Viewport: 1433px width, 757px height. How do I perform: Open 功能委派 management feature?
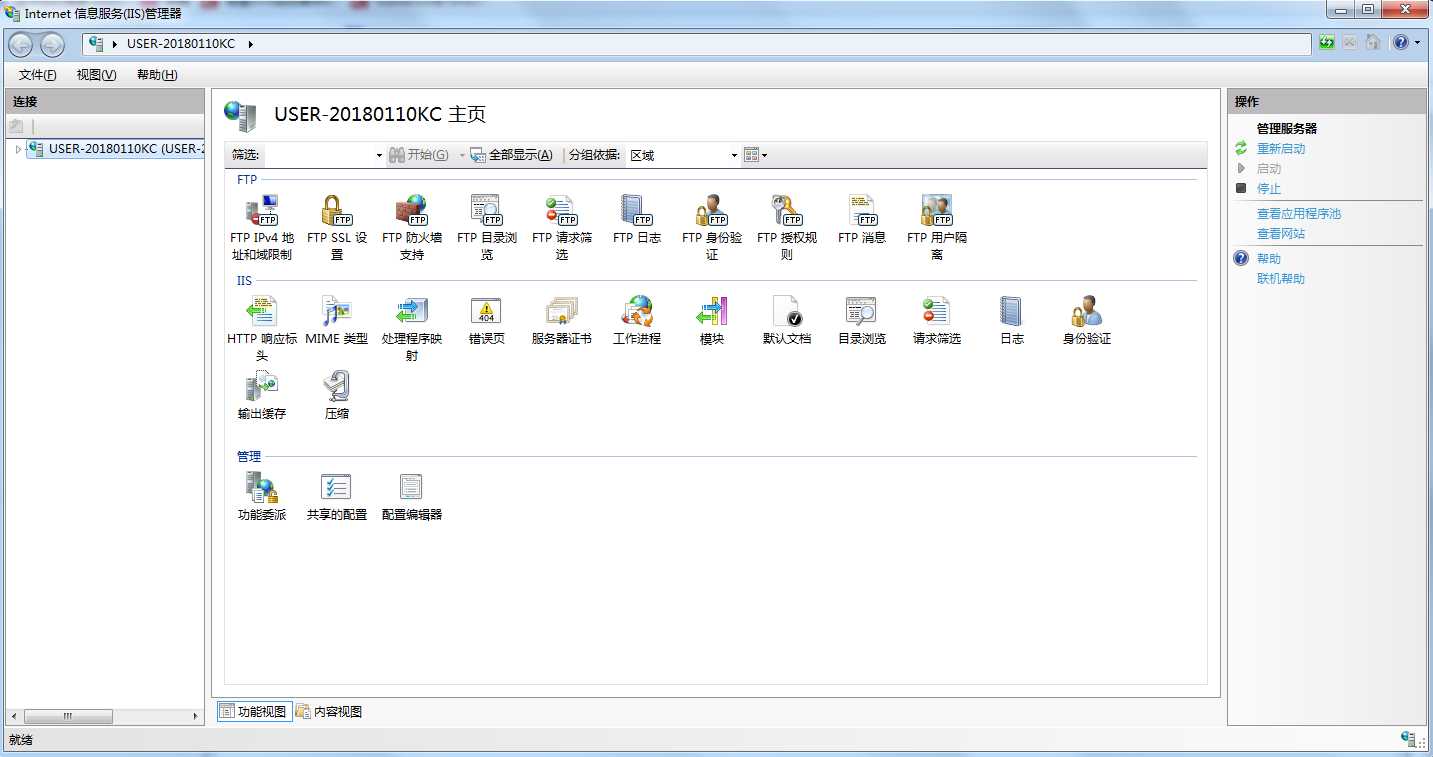pos(262,497)
